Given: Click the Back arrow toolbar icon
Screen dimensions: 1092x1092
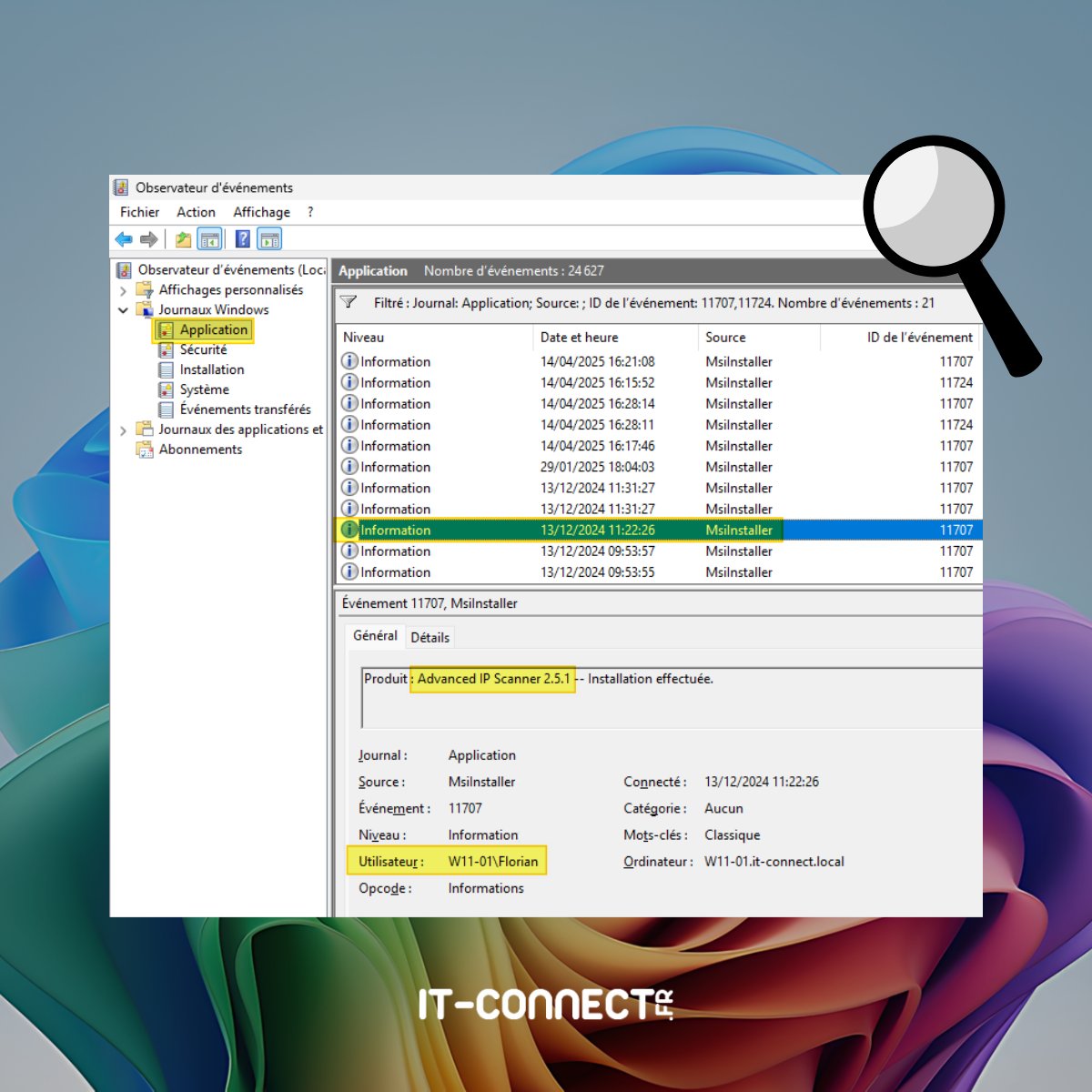Looking at the screenshot, I should [x=124, y=239].
